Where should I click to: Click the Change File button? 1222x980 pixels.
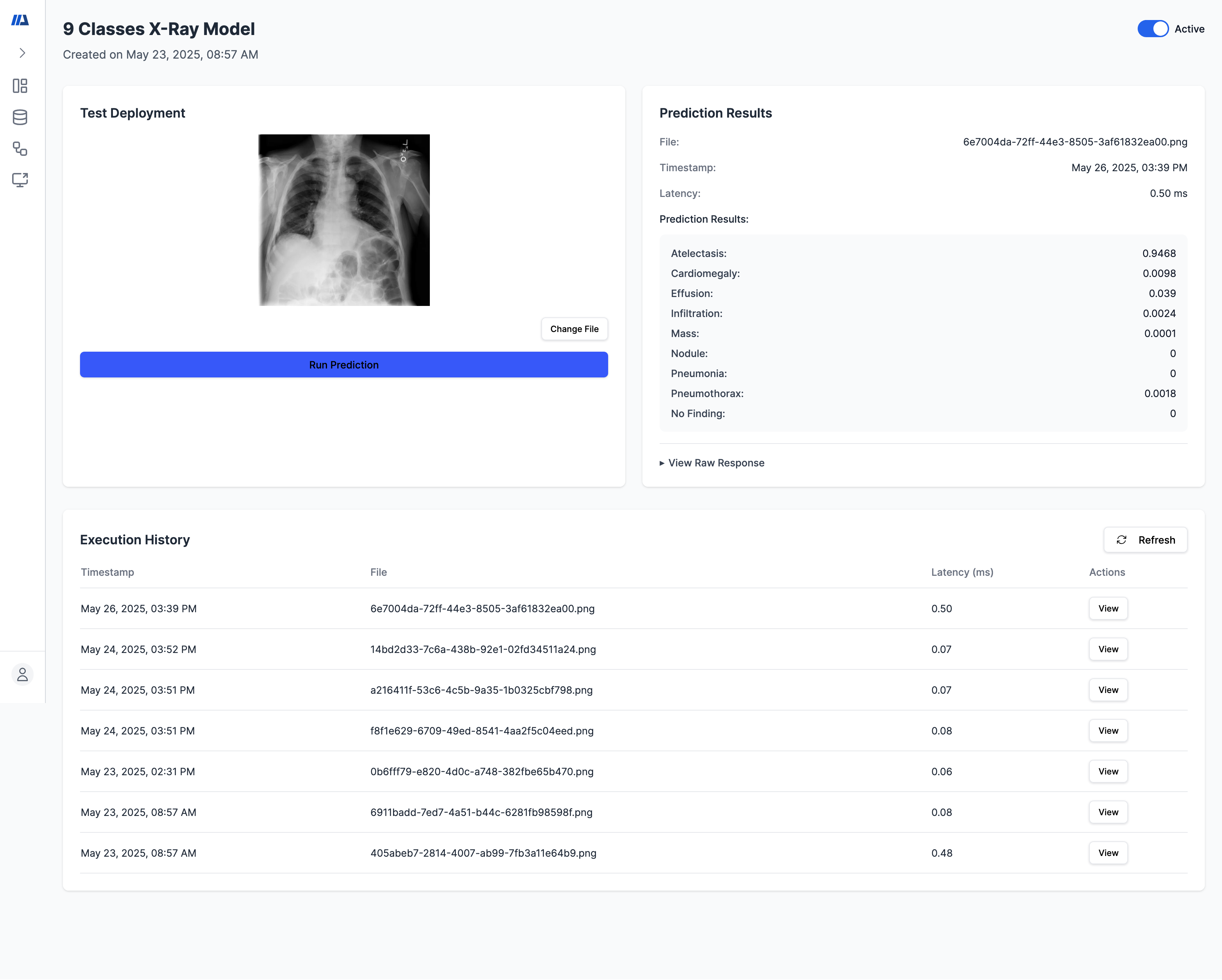point(573,329)
